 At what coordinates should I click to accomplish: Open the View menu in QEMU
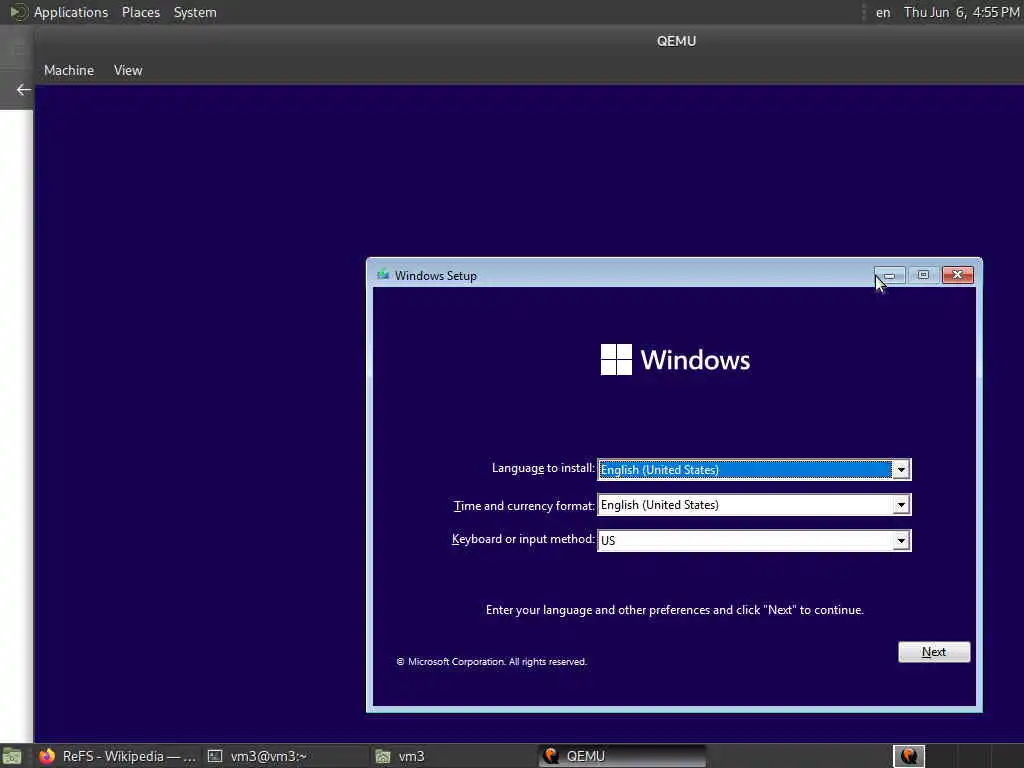tap(128, 71)
